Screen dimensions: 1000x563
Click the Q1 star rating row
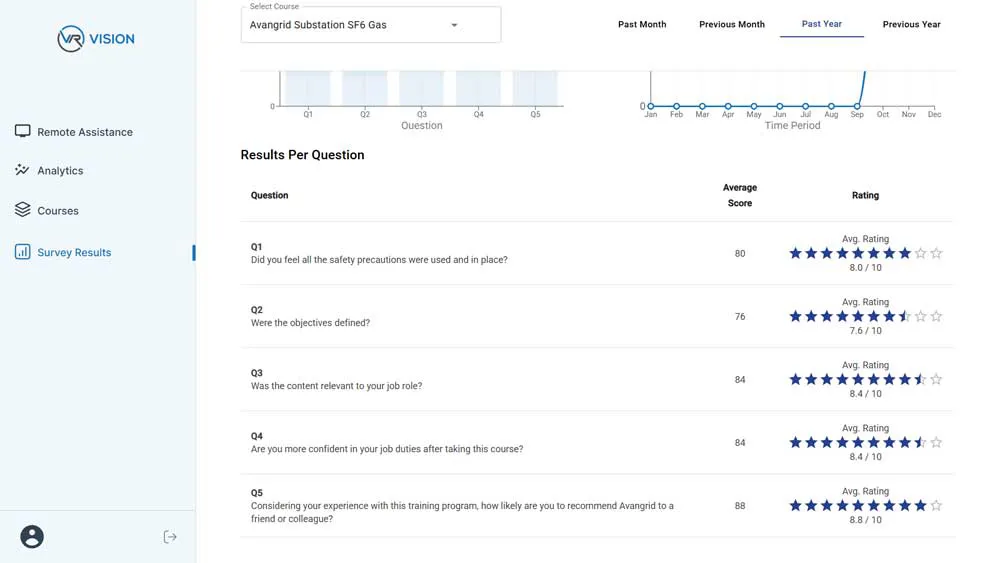pos(865,254)
